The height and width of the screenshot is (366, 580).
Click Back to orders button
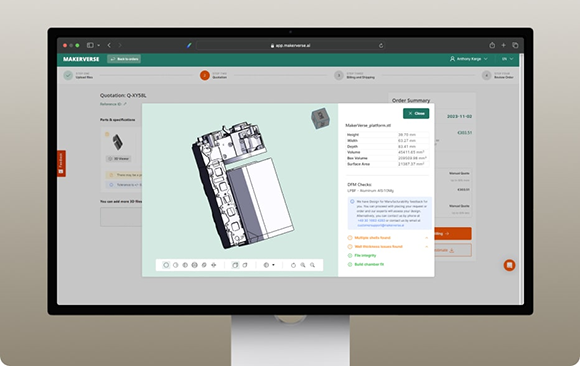pos(124,59)
